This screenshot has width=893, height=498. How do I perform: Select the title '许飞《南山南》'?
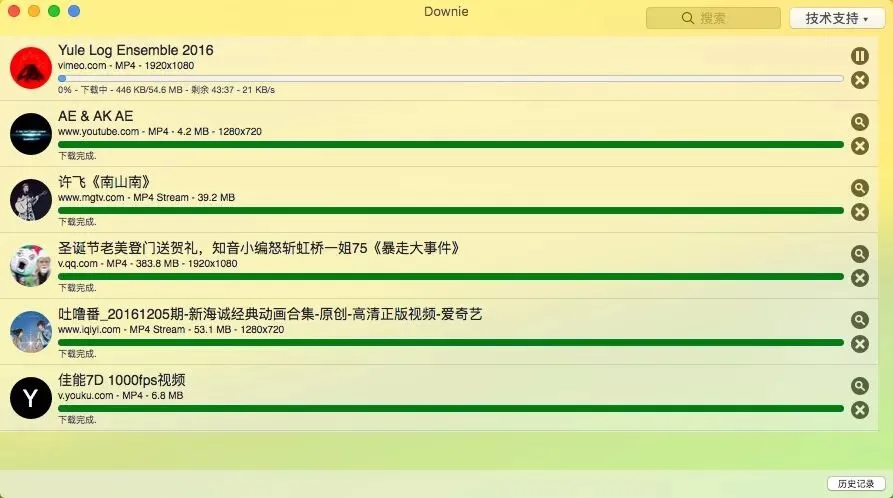click(104, 182)
